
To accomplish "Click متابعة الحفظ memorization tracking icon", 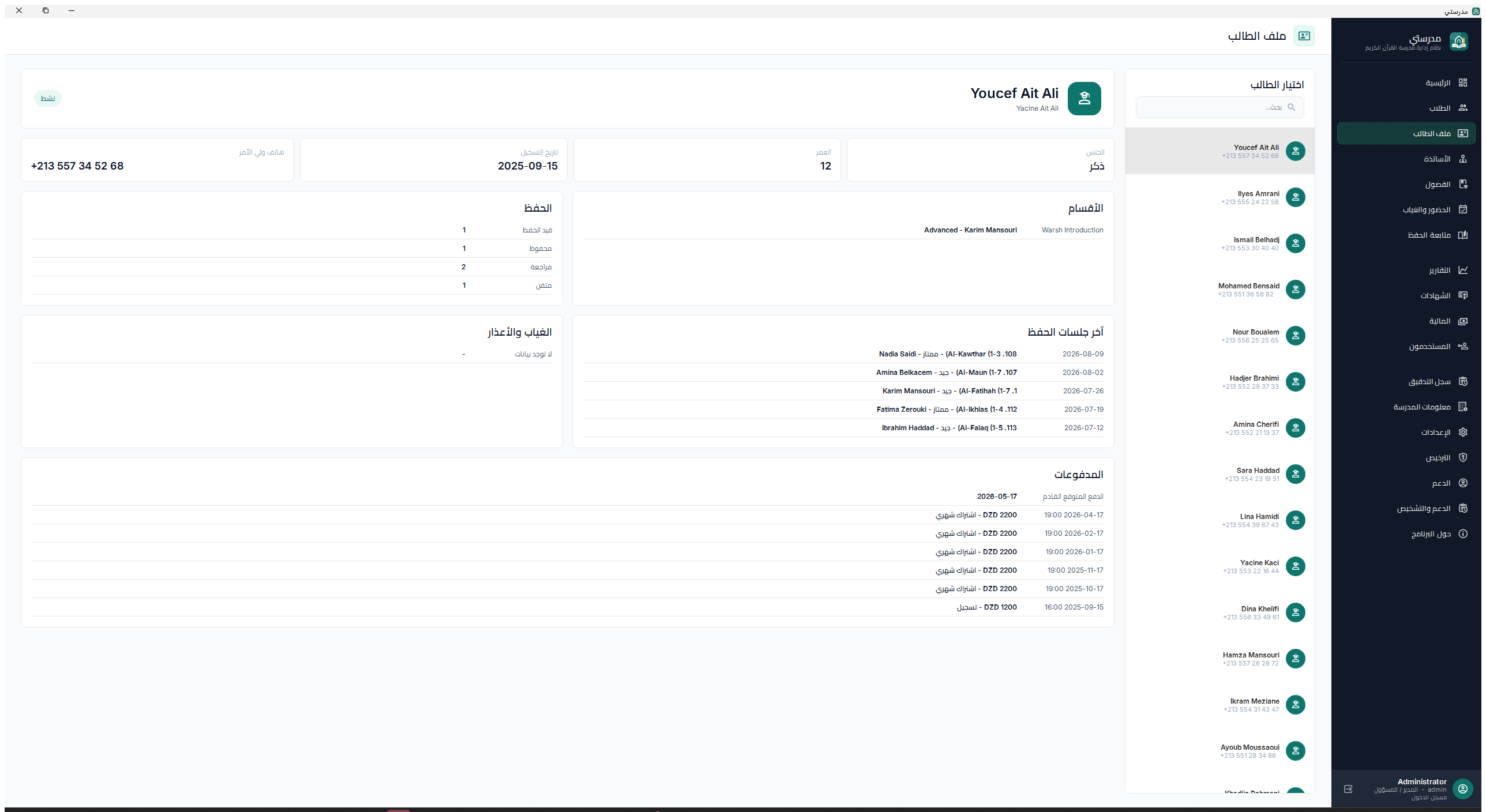I will coord(1462,235).
